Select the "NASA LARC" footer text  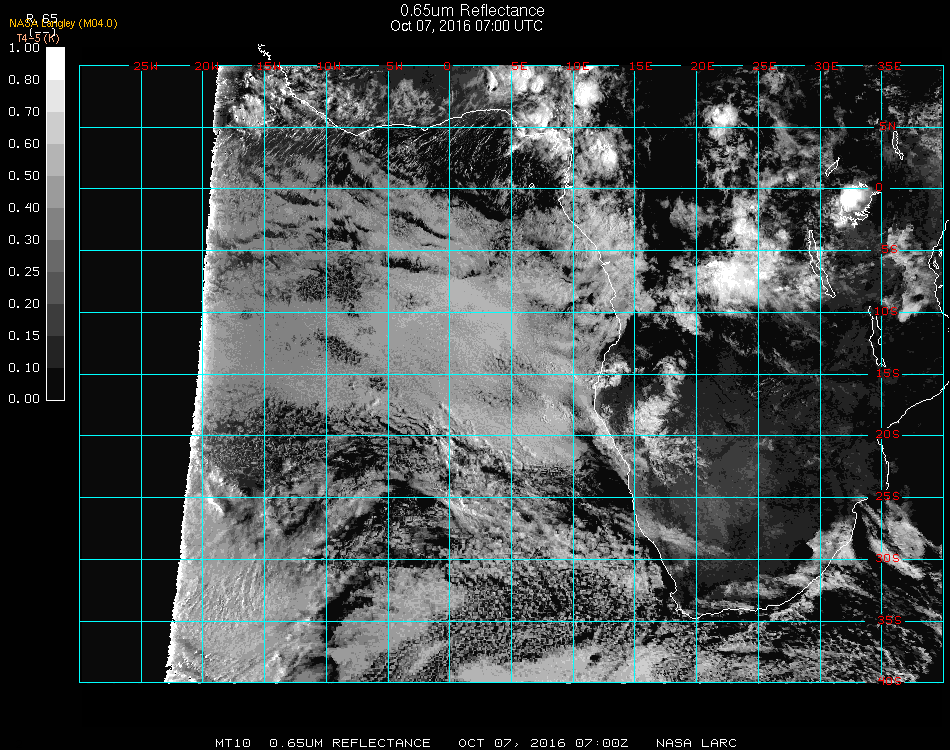[x=696, y=743]
